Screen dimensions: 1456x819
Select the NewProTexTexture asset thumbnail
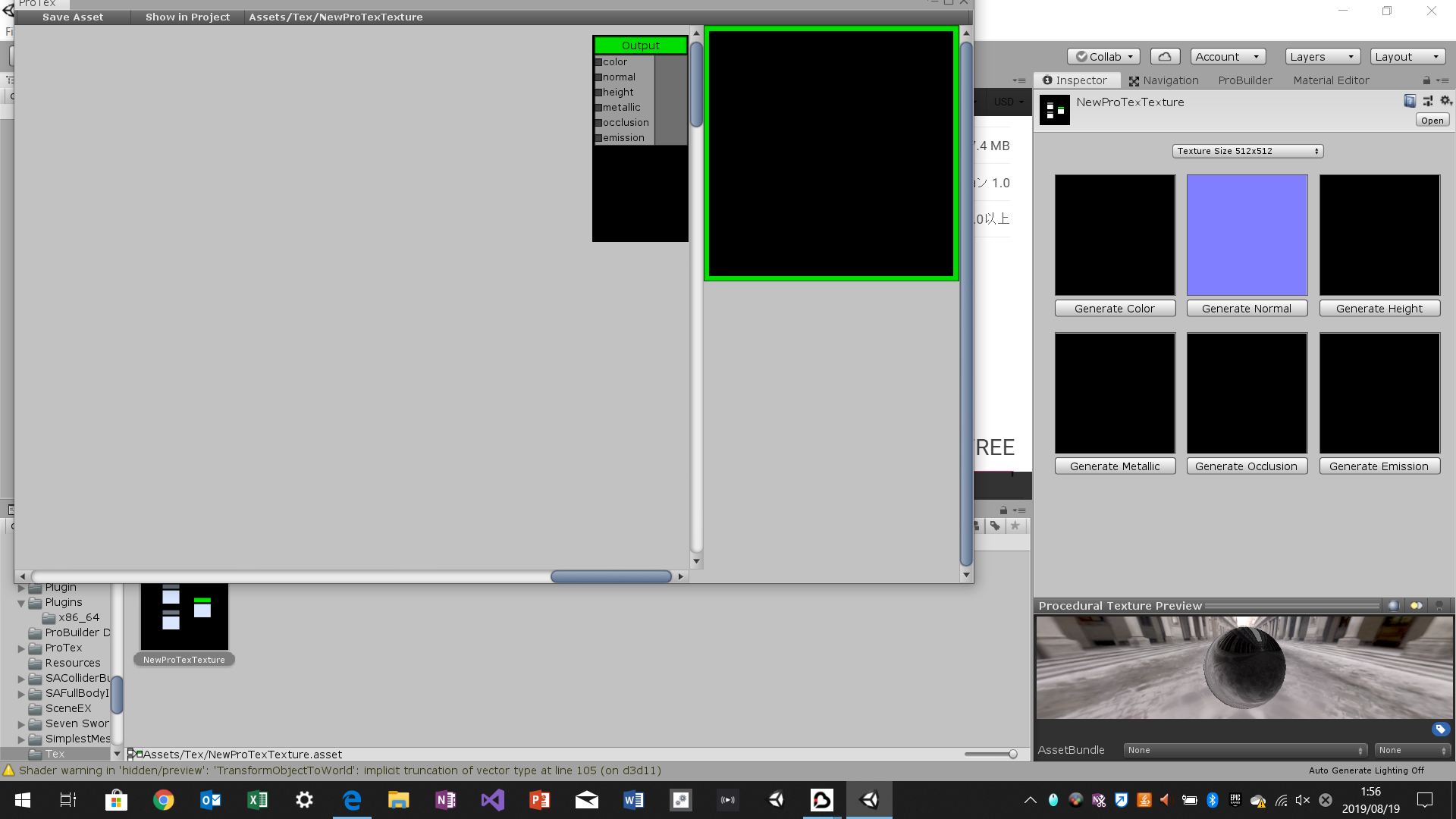[x=184, y=617]
